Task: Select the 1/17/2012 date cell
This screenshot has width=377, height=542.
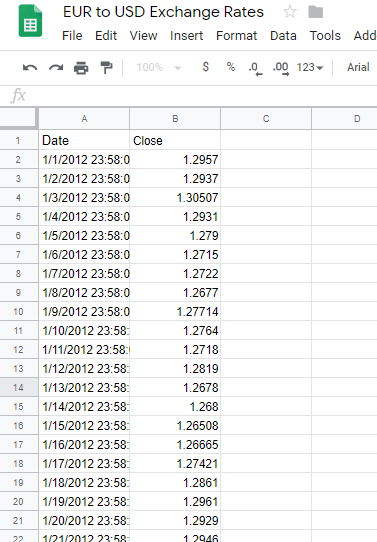Action: click(x=84, y=464)
